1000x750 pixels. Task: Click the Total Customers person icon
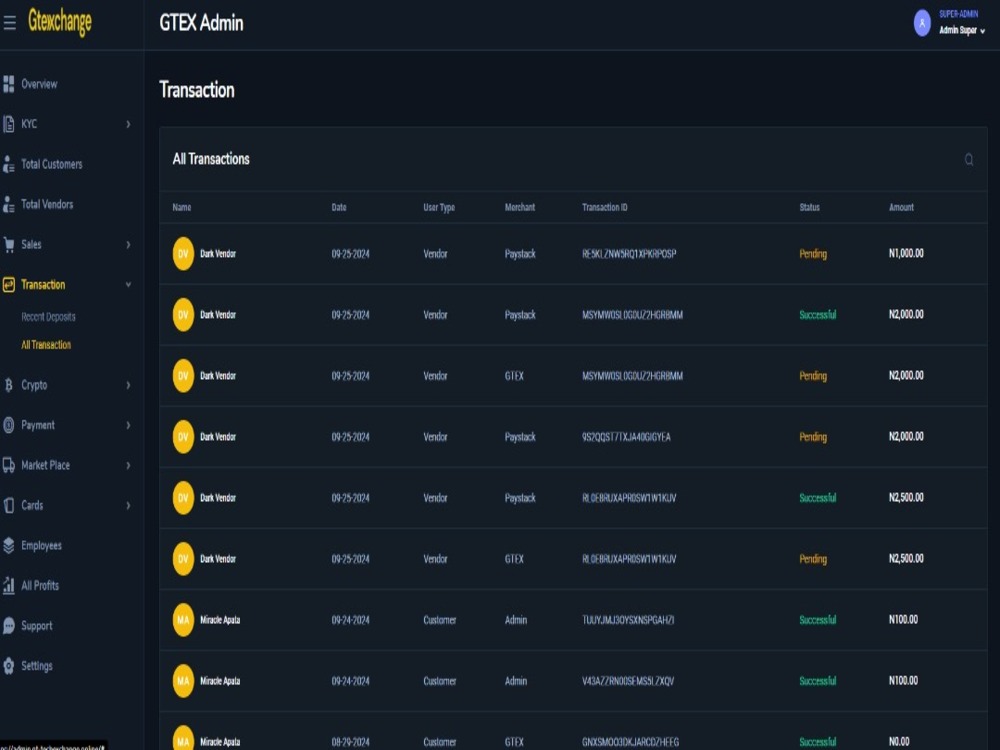click(8, 164)
